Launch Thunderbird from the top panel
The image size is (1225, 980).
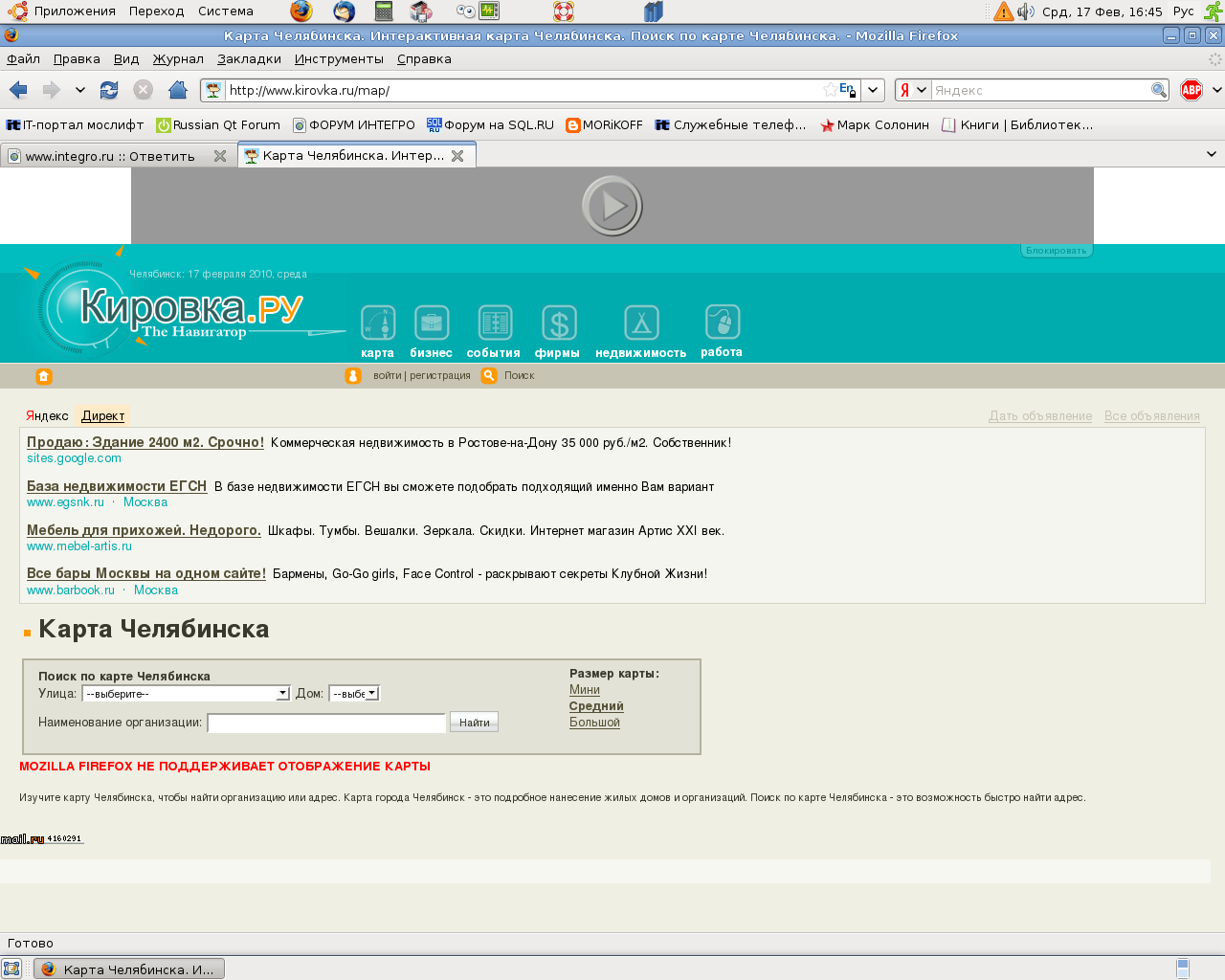click(x=344, y=11)
